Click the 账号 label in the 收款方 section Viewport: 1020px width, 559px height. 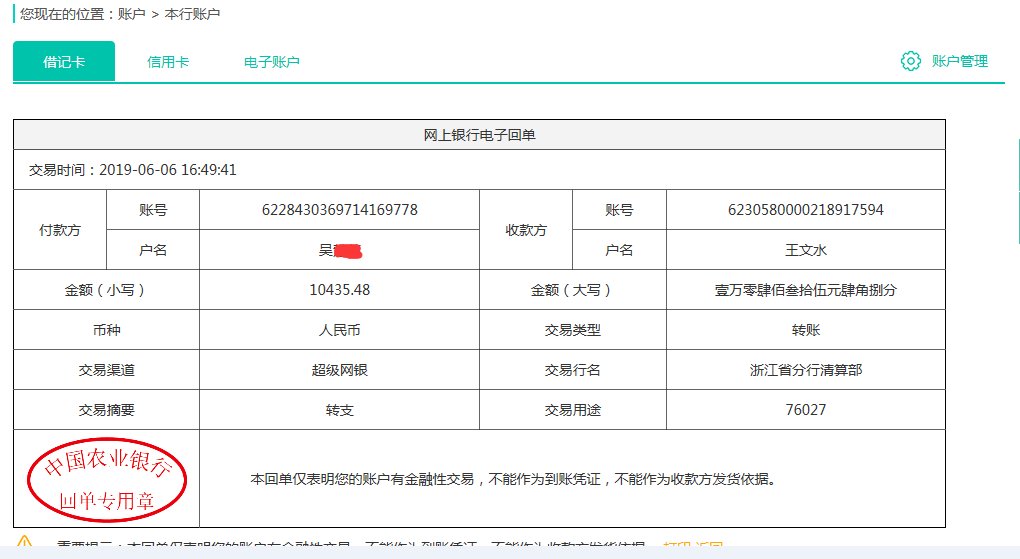[x=619, y=210]
